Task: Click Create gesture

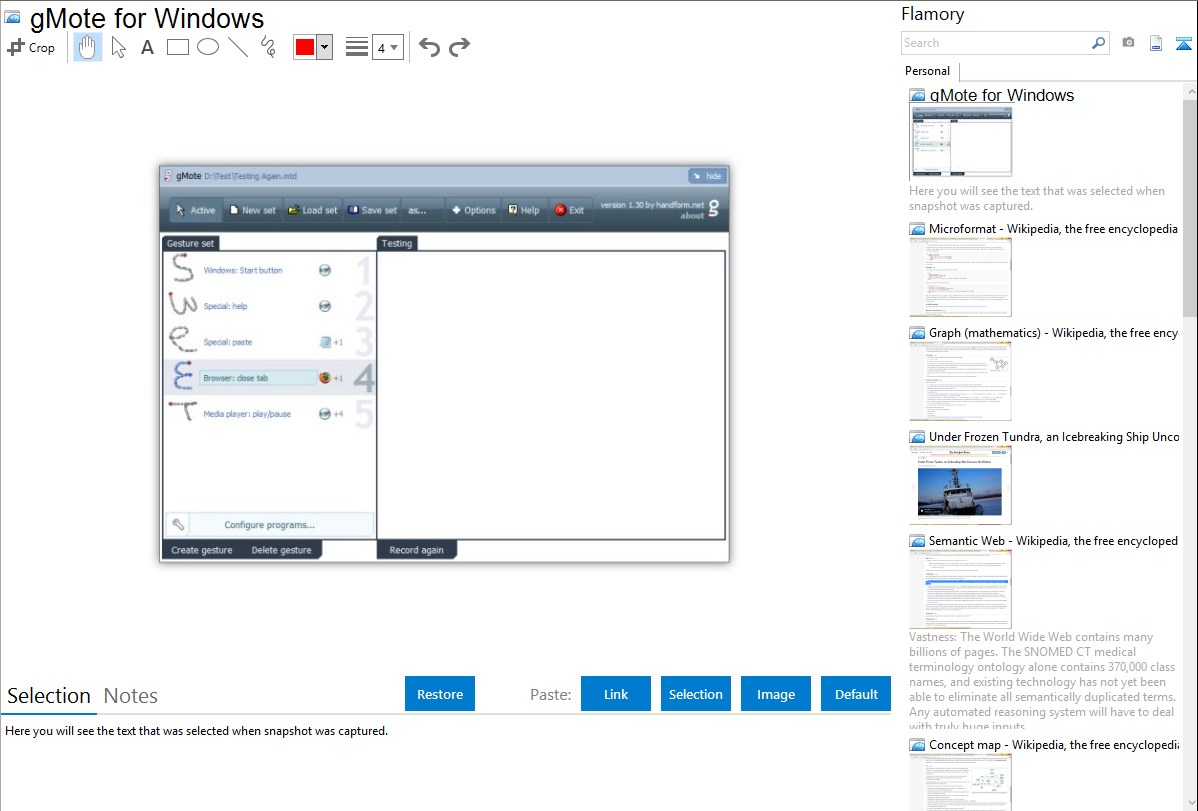Action: (x=202, y=550)
